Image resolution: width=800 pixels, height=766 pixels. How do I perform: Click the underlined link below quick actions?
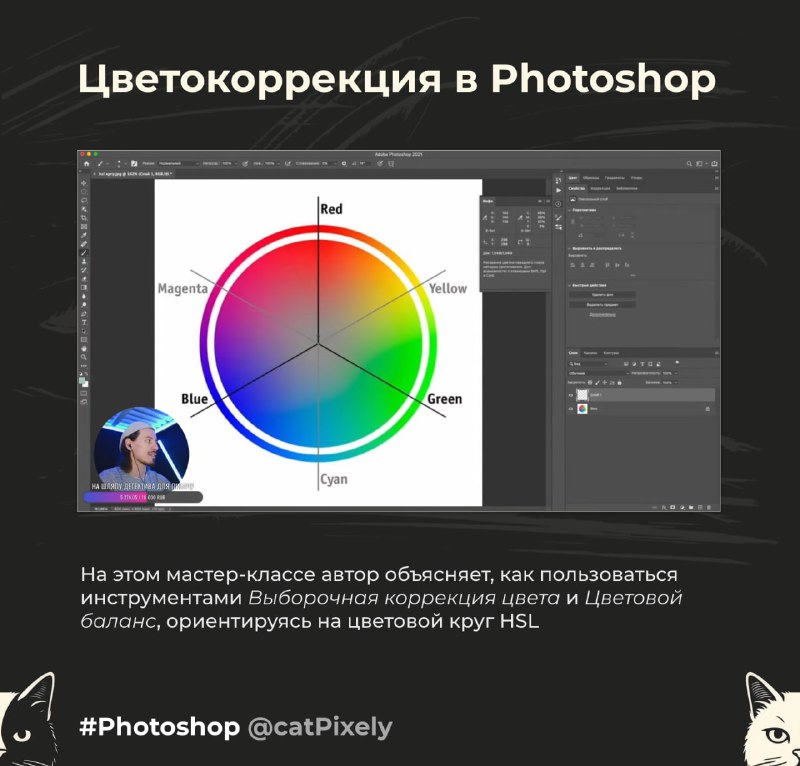coord(603,315)
